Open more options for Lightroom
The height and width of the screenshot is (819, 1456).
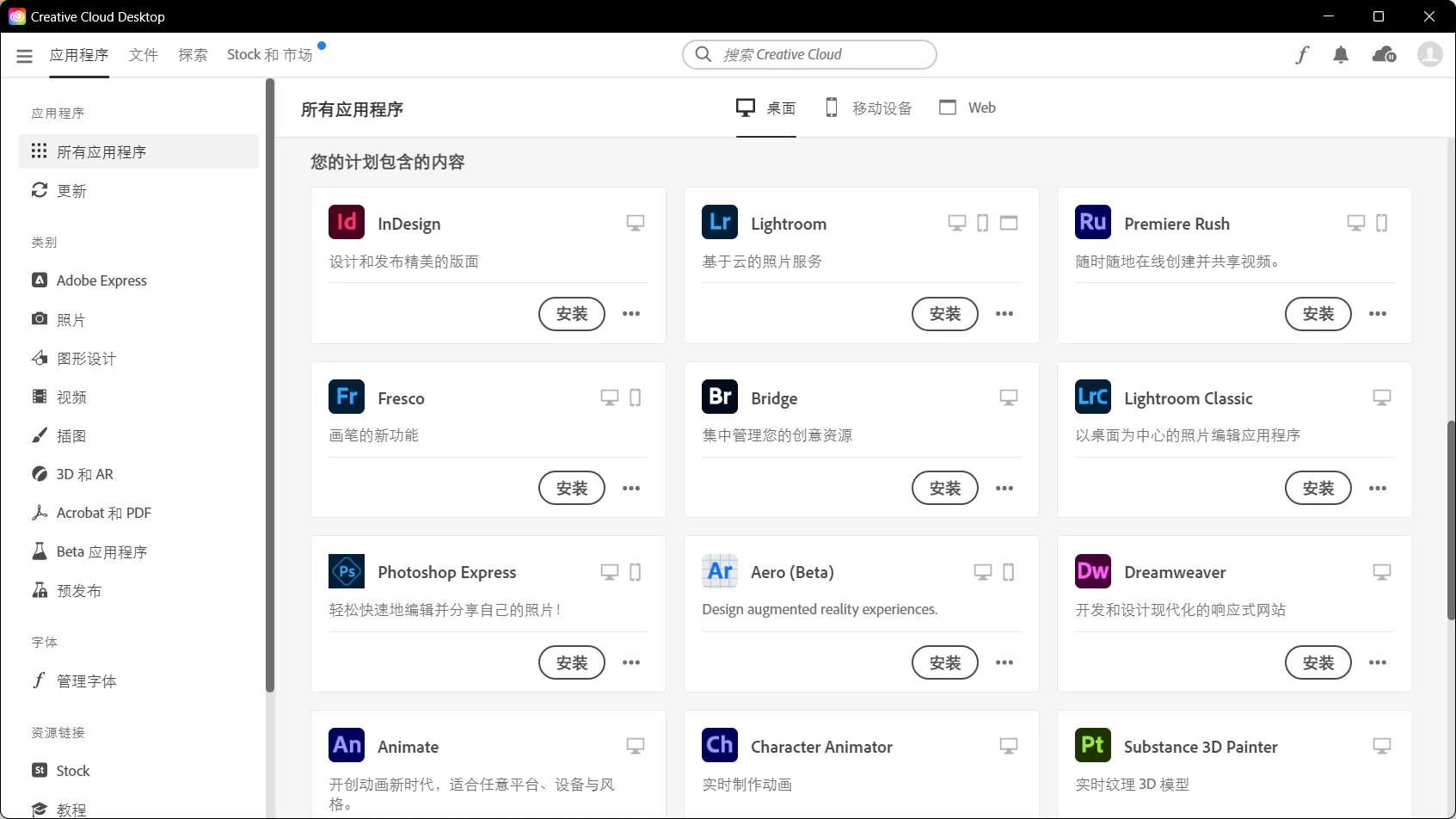pos(1004,314)
